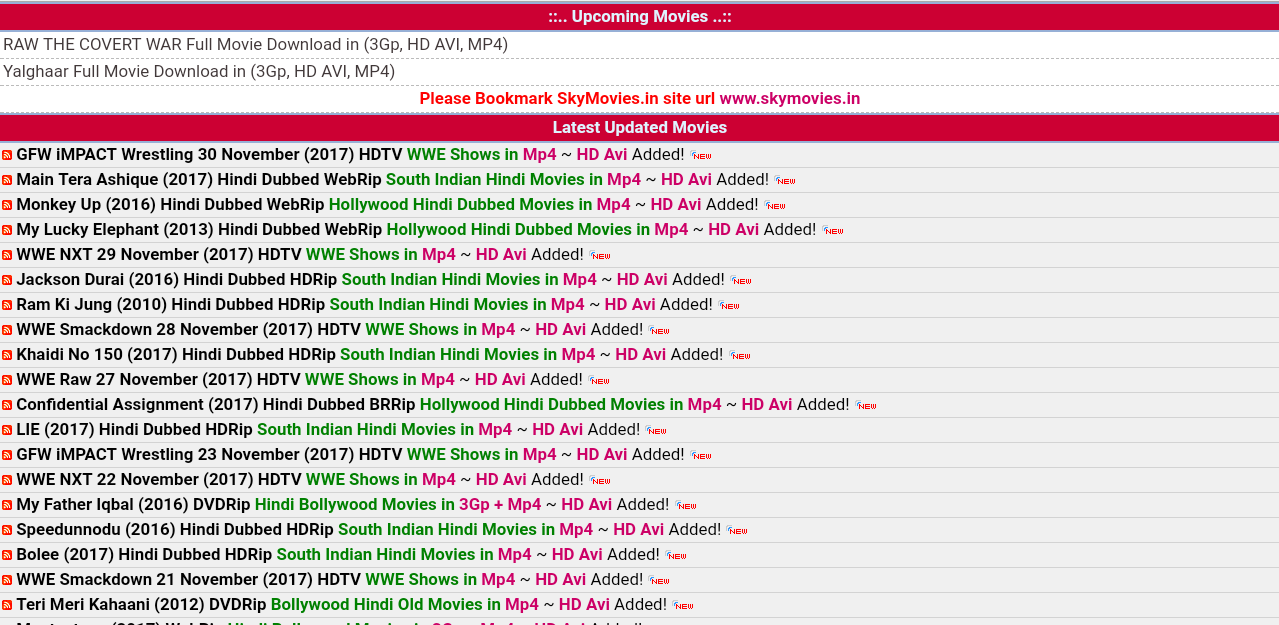The height and width of the screenshot is (625, 1279).
Task: Click the RSS icon next to Speedunnodu
Action: [x=7, y=530]
